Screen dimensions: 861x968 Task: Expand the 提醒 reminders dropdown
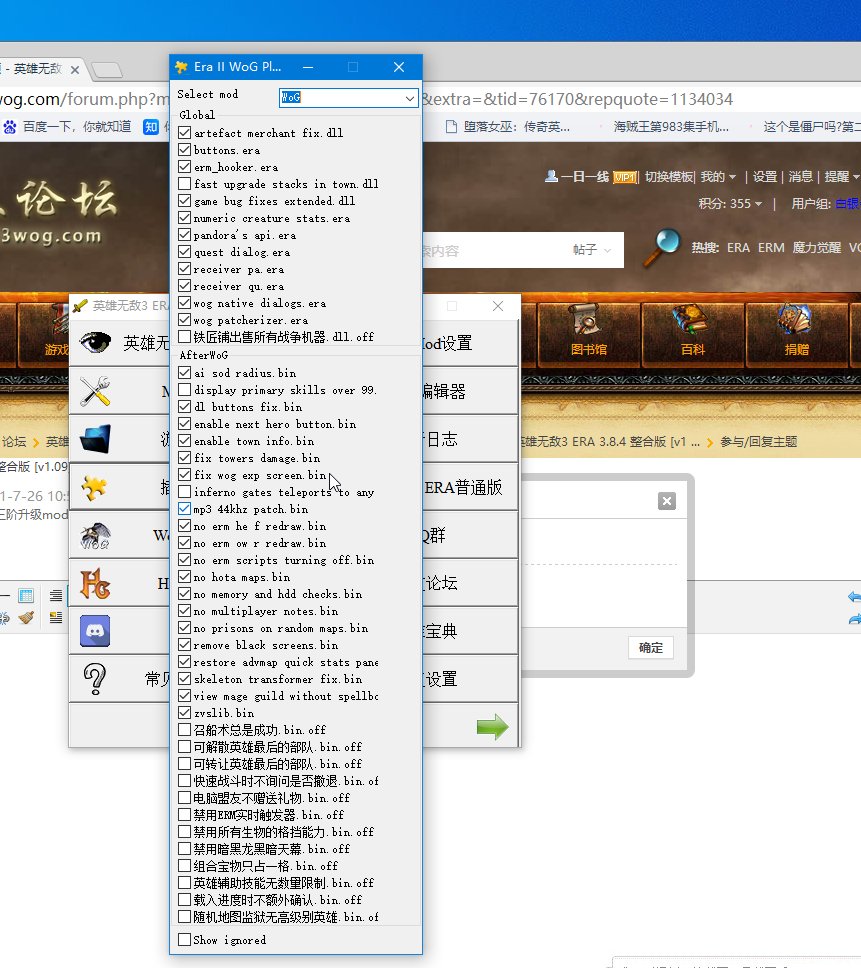[x=842, y=177]
